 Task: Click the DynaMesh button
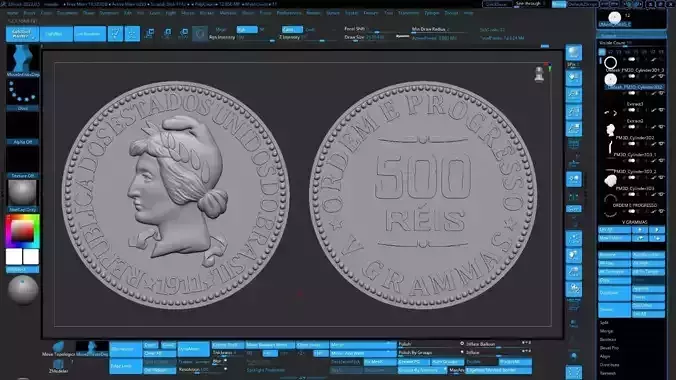pos(193,349)
